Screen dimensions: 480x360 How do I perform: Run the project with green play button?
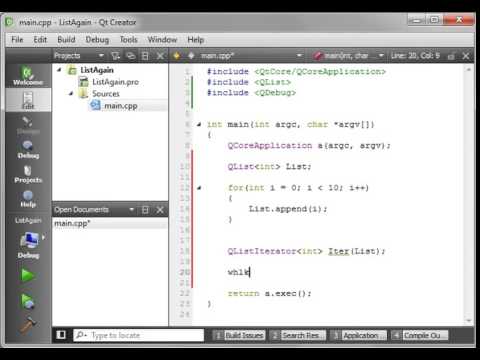[27, 276]
